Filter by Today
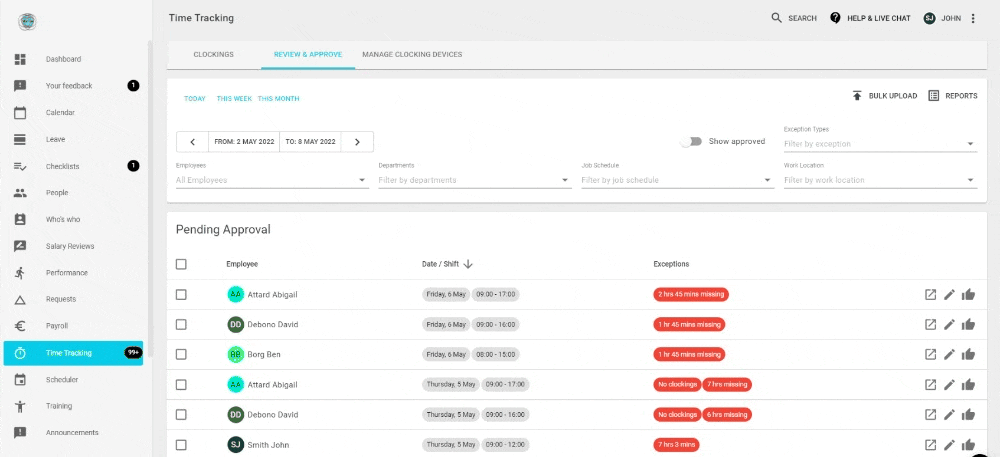The image size is (1000, 457). (x=195, y=99)
